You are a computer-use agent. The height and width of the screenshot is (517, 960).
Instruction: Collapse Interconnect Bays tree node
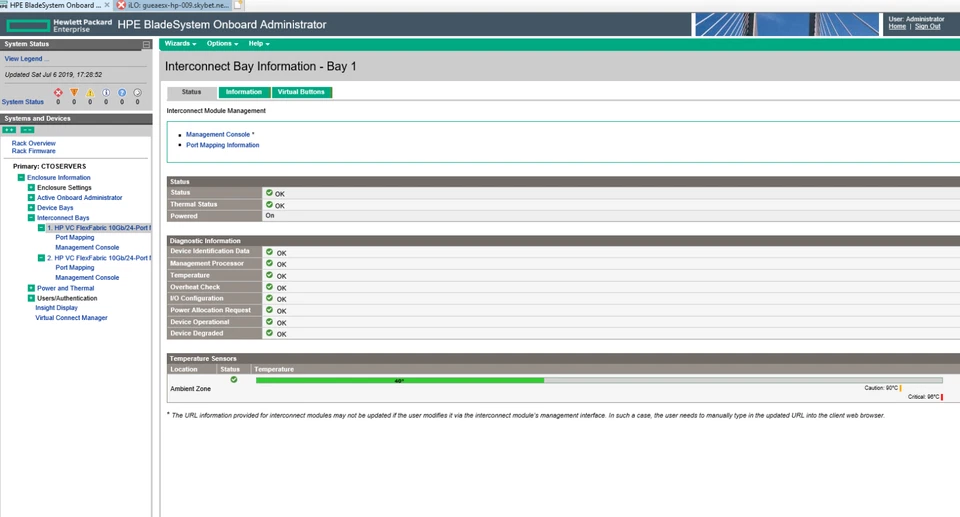(x=31, y=217)
